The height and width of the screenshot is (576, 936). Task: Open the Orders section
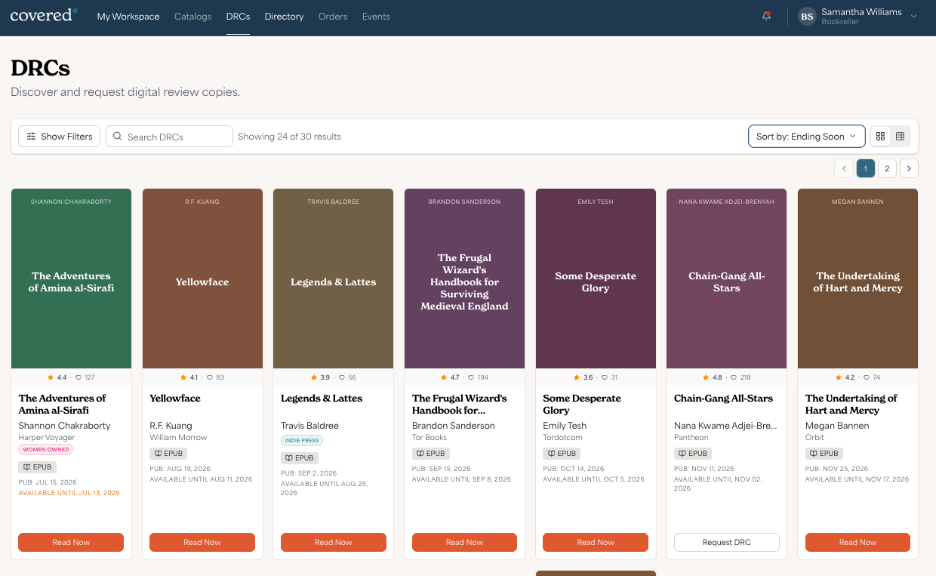(332, 17)
